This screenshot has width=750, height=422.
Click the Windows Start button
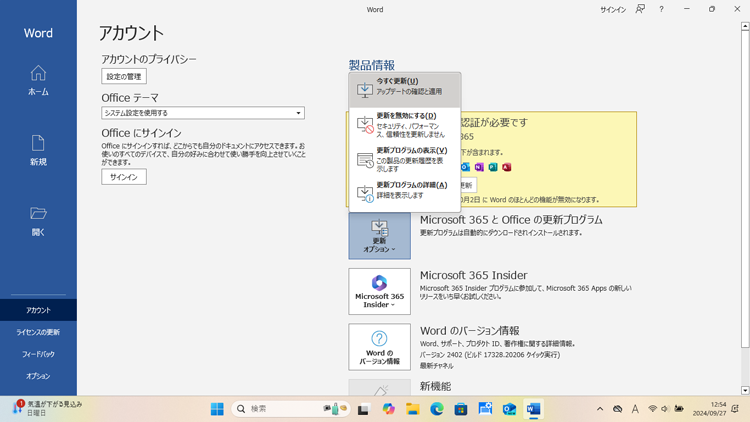(217, 409)
